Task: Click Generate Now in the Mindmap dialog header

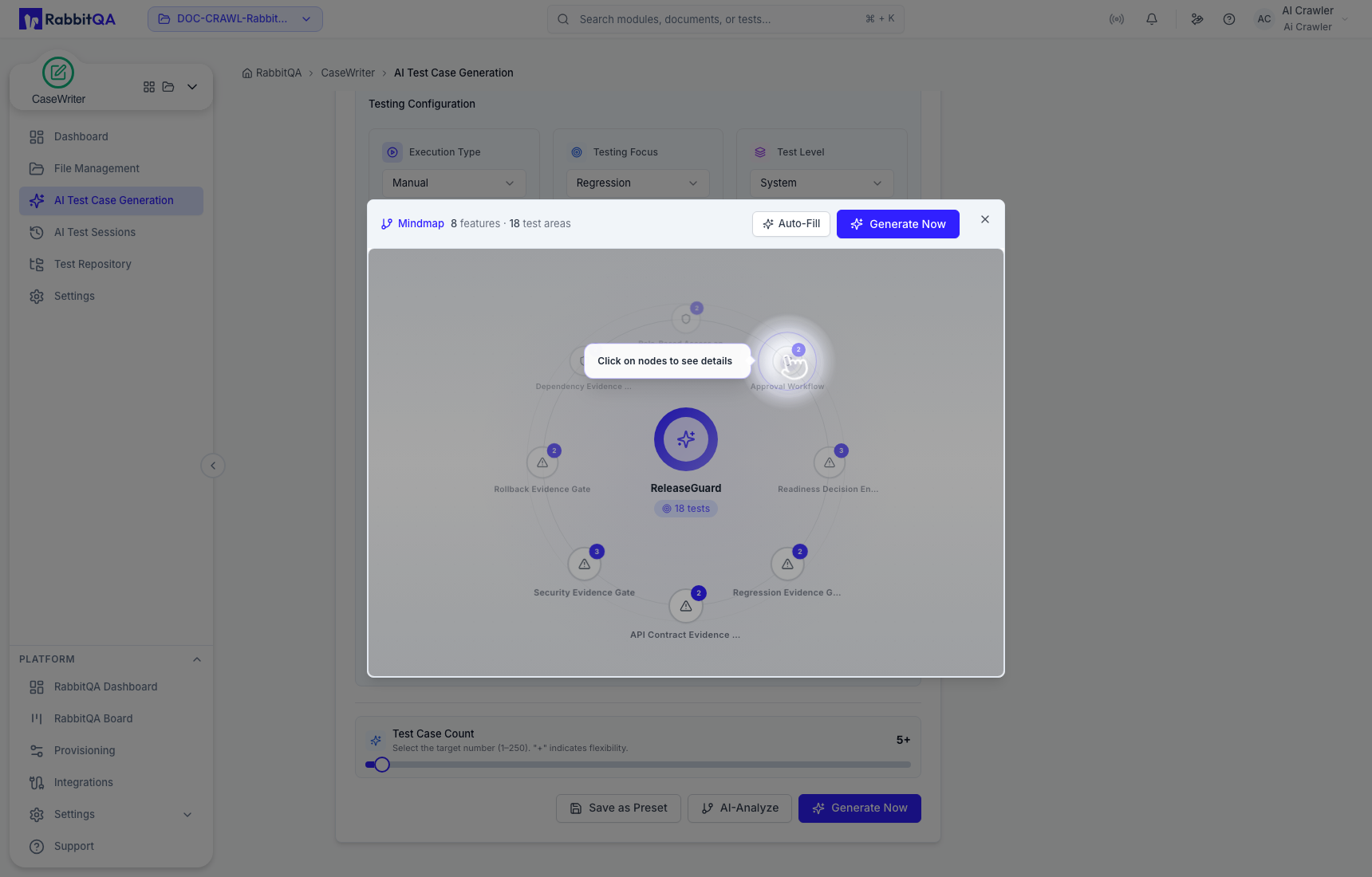Action: (x=898, y=224)
